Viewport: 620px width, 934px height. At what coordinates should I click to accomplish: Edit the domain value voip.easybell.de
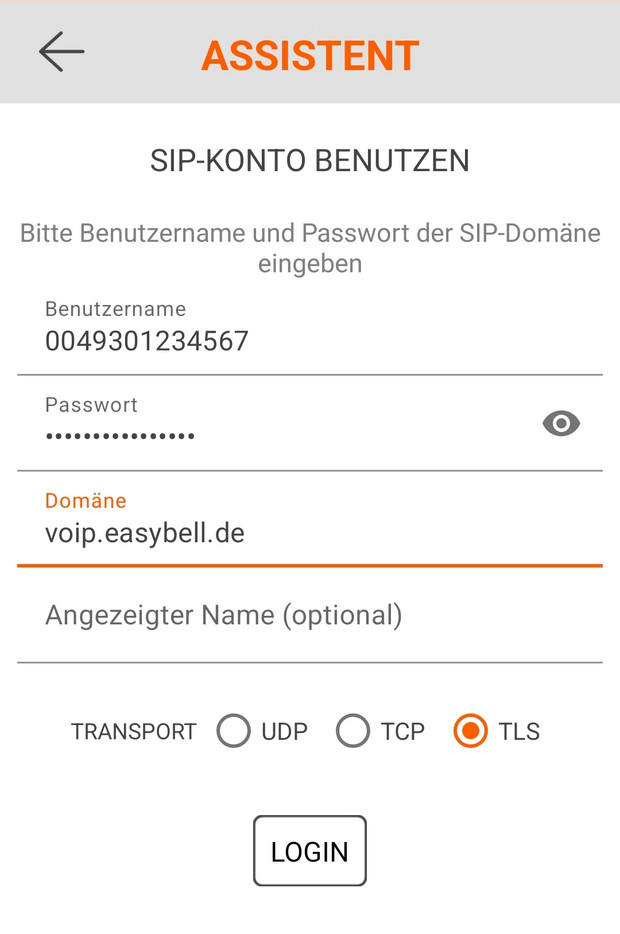tap(145, 533)
